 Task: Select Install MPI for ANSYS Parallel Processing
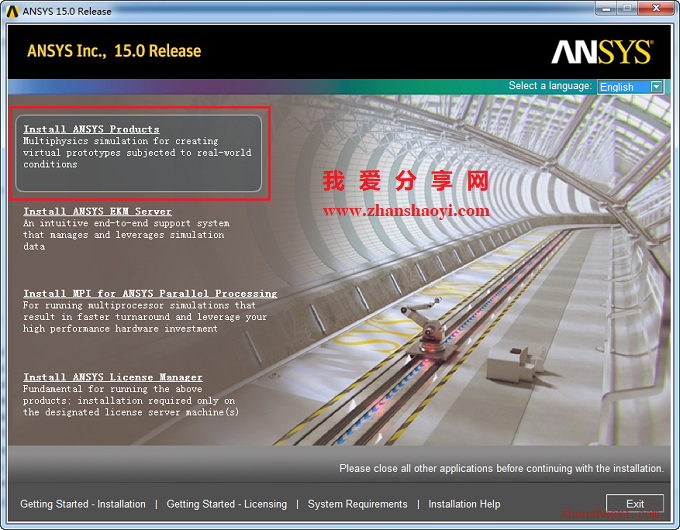(150, 294)
